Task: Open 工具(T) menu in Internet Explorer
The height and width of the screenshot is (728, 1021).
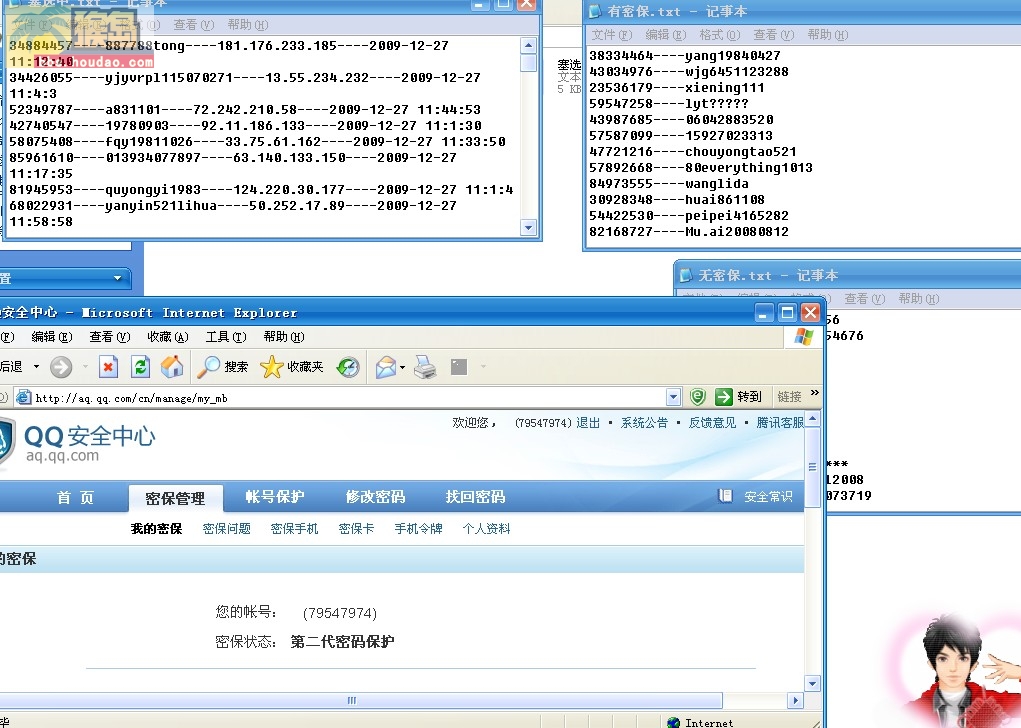Action: (x=225, y=337)
